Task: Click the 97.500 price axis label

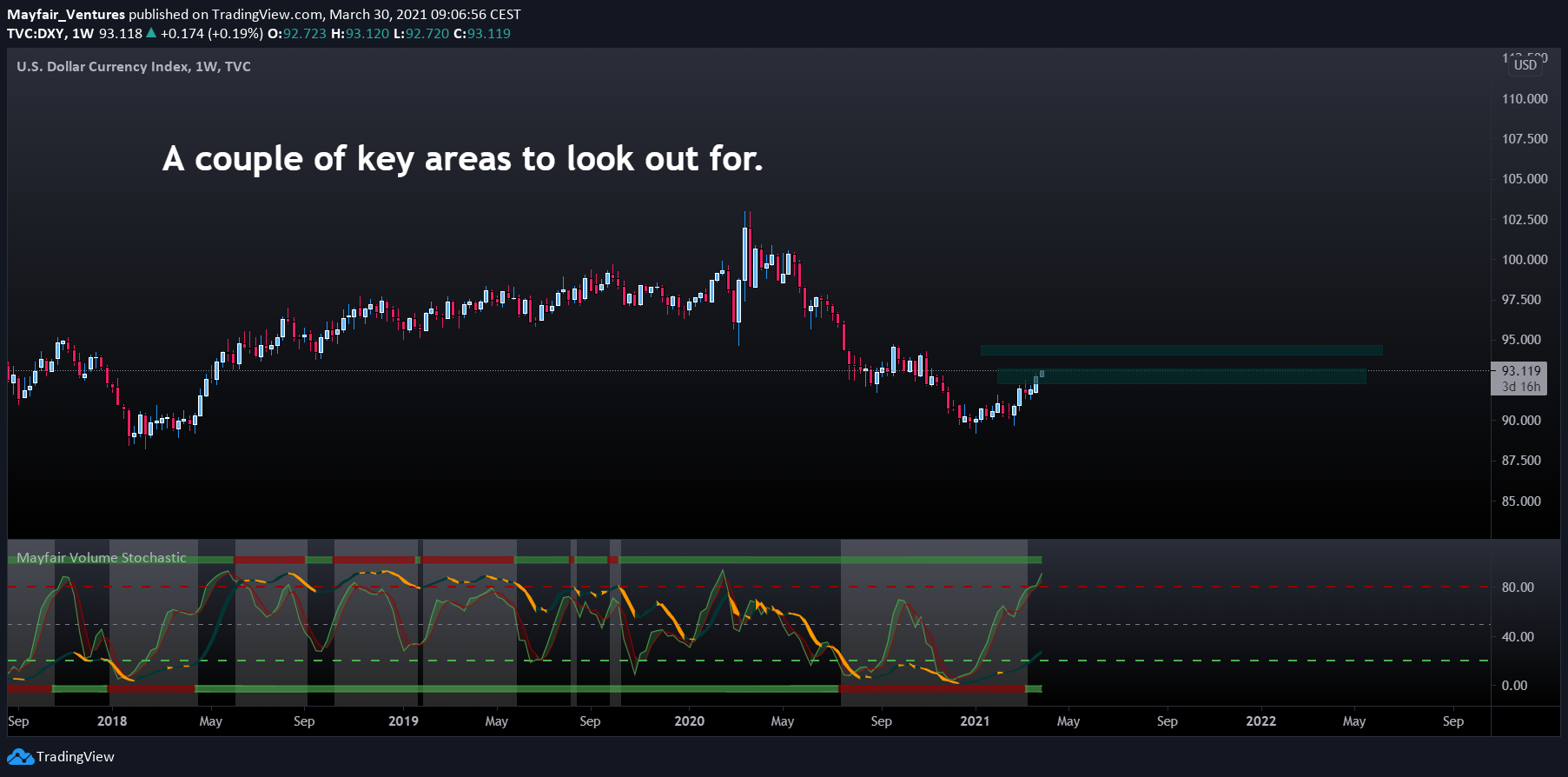Action: 1521,300
